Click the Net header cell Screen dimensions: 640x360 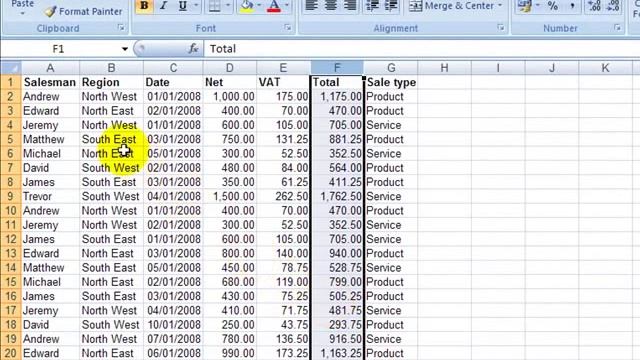(230, 82)
